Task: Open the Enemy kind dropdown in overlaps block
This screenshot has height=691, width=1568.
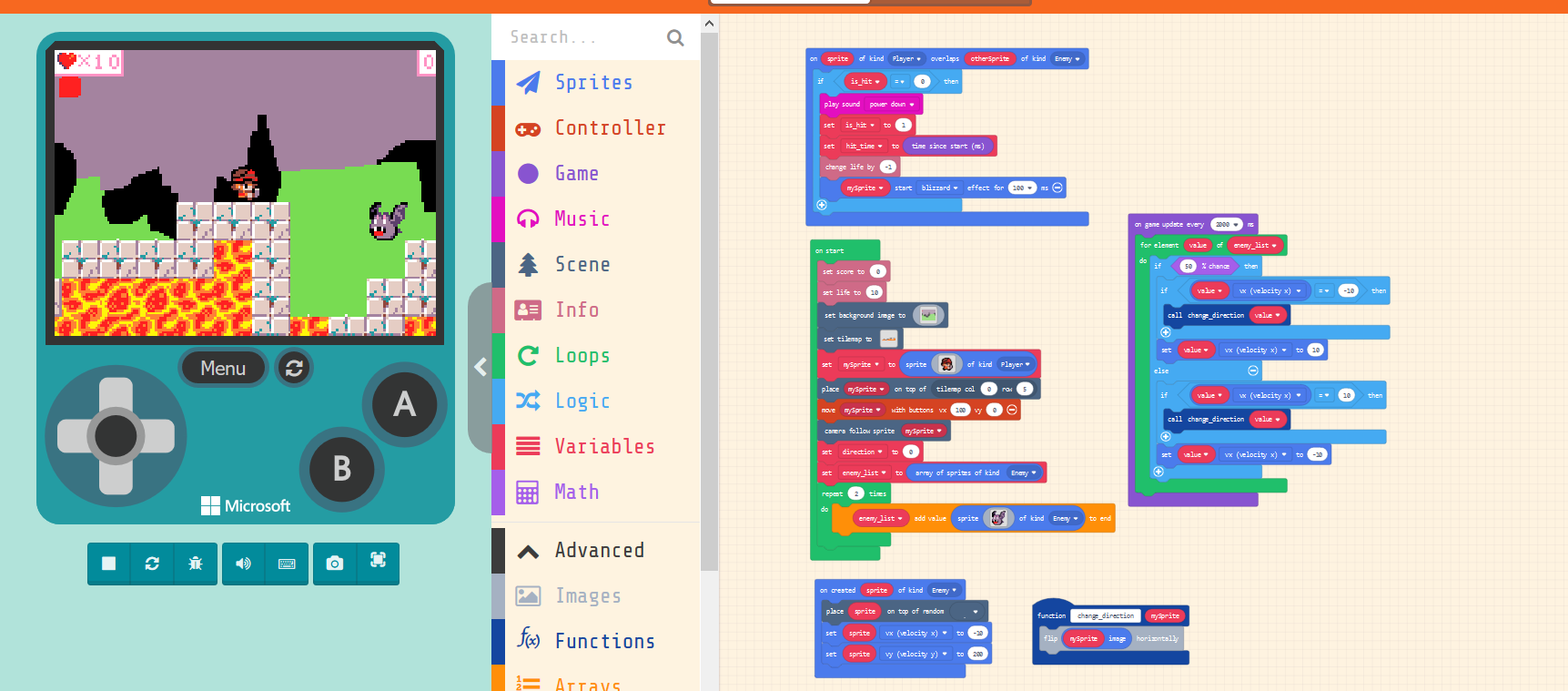Action: pyautogui.click(x=1067, y=58)
